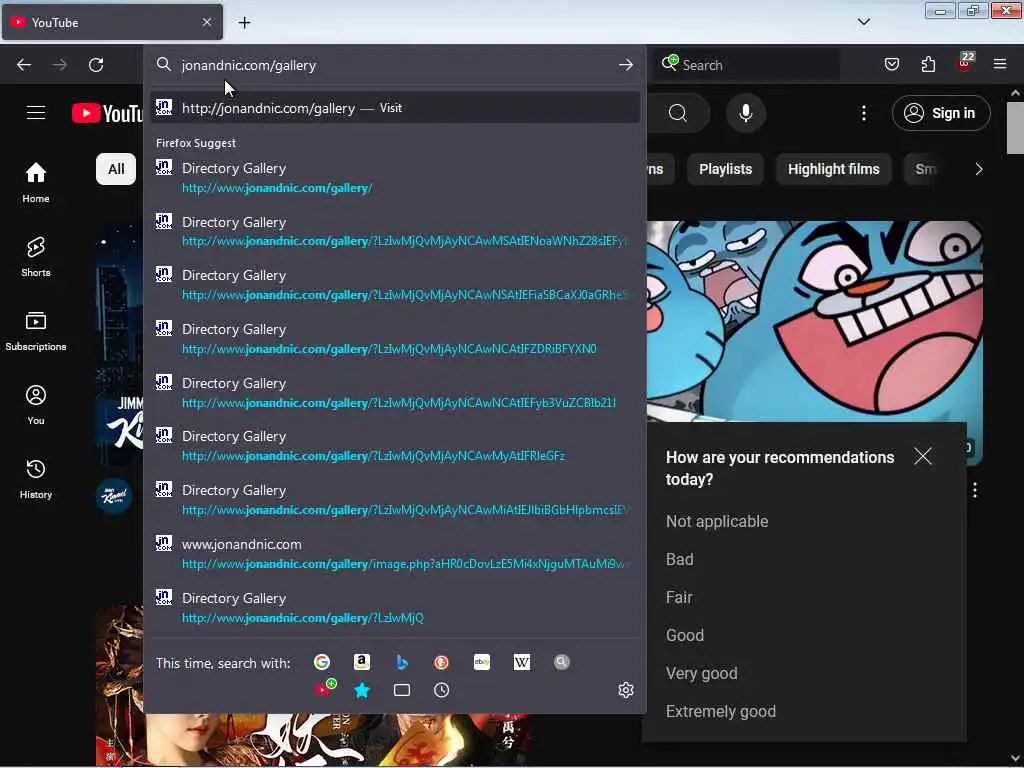Open suggestion ending in AwNCAtIFZDRiBFYXN0
1024x768 pixels.
pos(394,339)
